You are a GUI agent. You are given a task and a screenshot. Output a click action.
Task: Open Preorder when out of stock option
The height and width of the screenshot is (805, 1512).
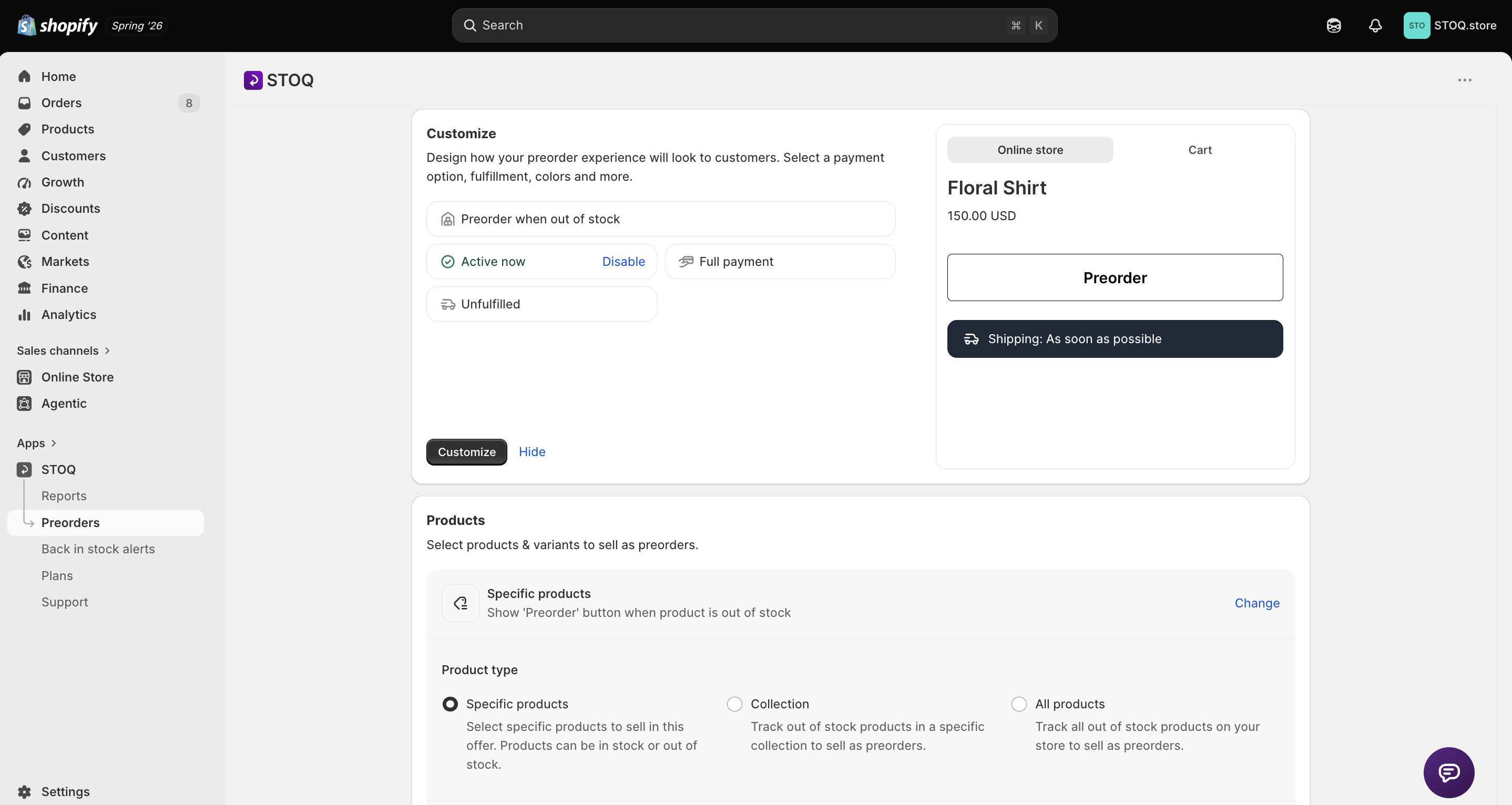click(661, 219)
